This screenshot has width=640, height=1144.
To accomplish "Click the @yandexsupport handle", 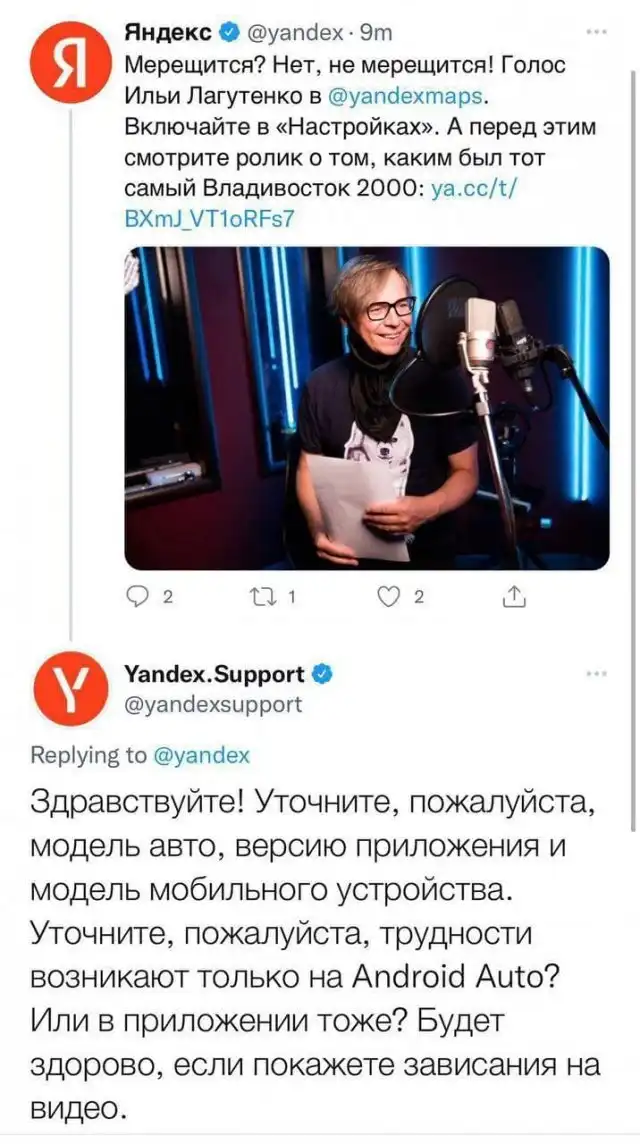I will 213,705.
